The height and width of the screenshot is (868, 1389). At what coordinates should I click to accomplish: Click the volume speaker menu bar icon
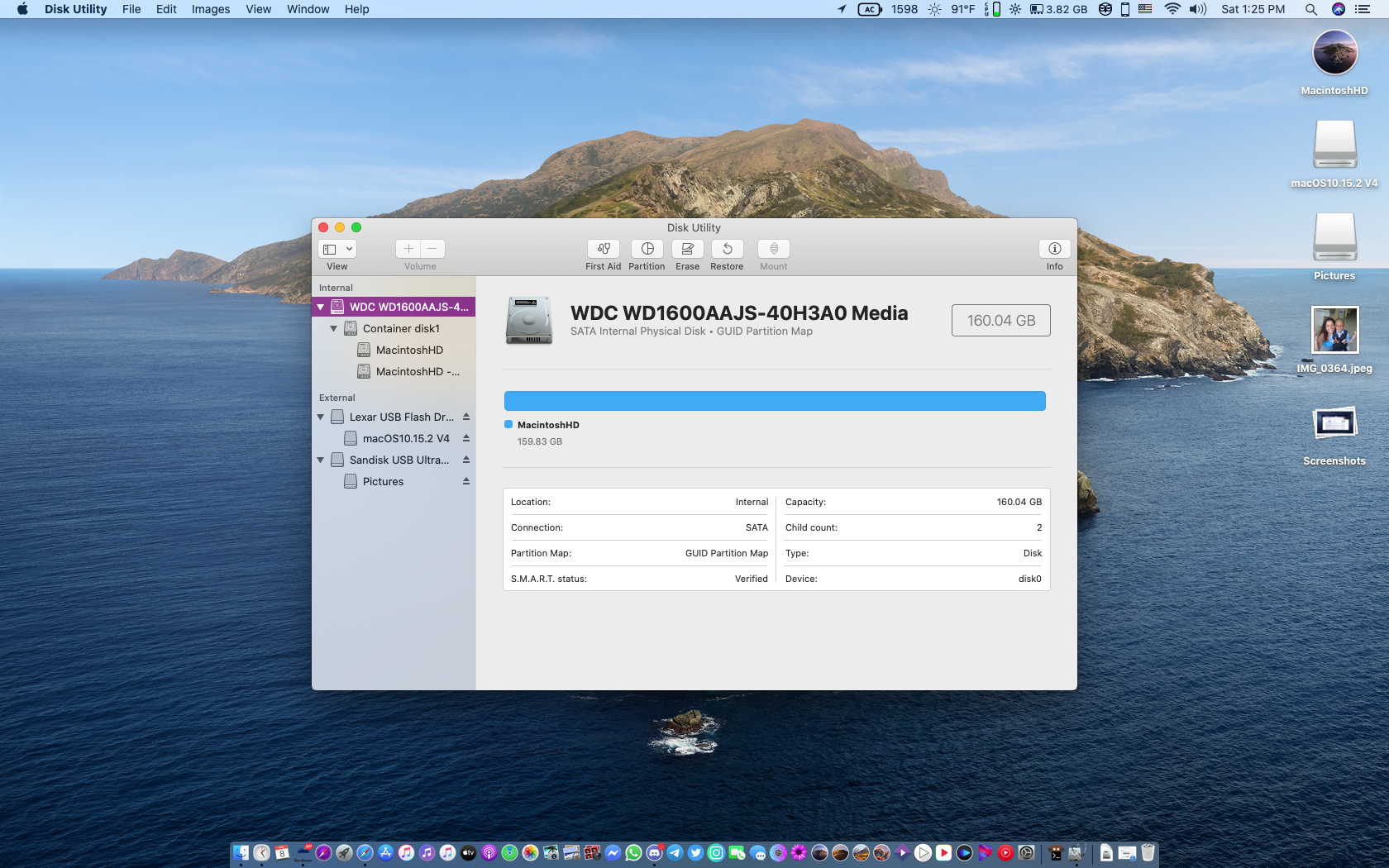(1198, 9)
